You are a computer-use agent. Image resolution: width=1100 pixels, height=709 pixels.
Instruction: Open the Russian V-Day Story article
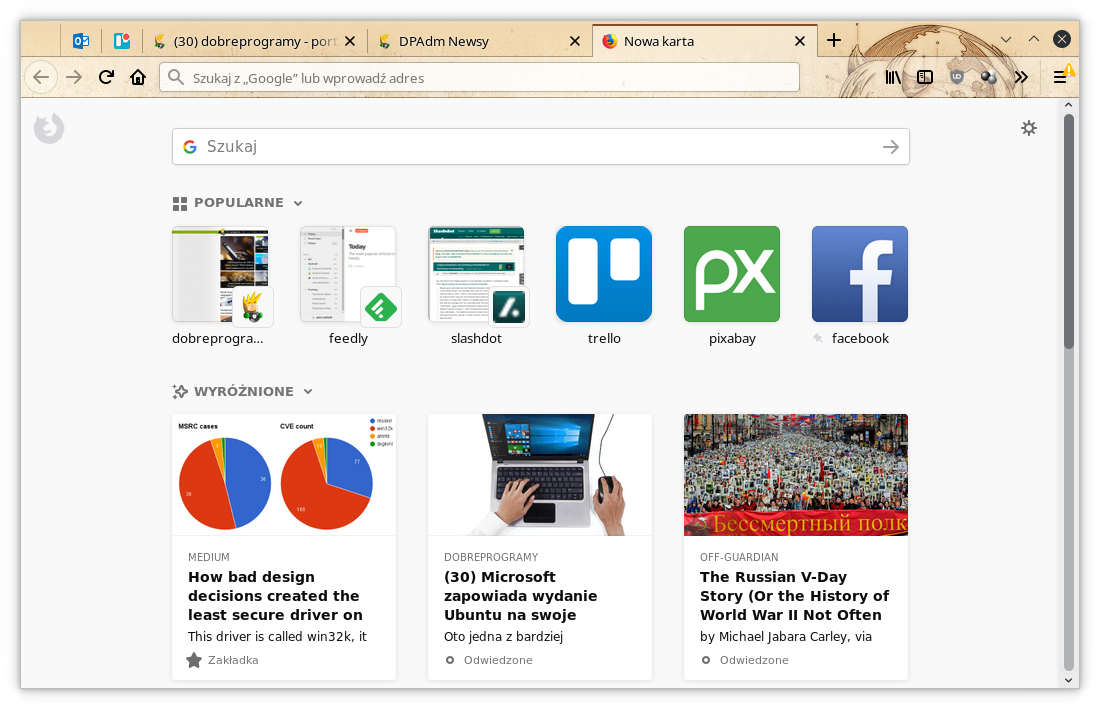click(795, 594)
